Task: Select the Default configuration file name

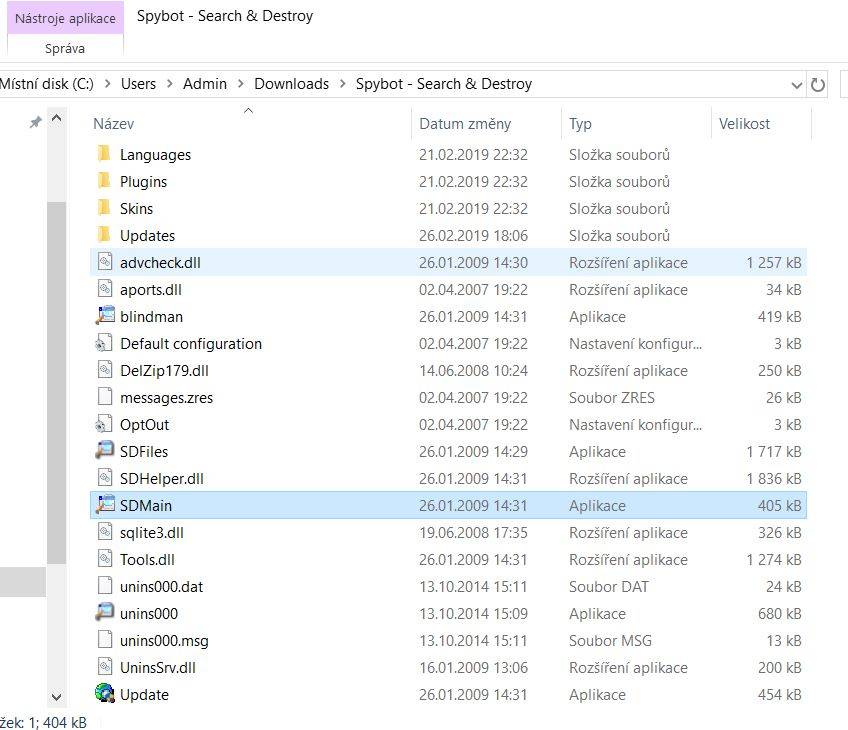Action: click(x=191, y=344)
